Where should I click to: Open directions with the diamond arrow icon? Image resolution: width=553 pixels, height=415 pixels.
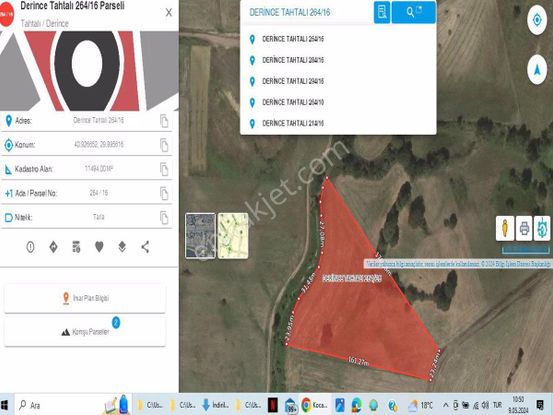[53, 247]
